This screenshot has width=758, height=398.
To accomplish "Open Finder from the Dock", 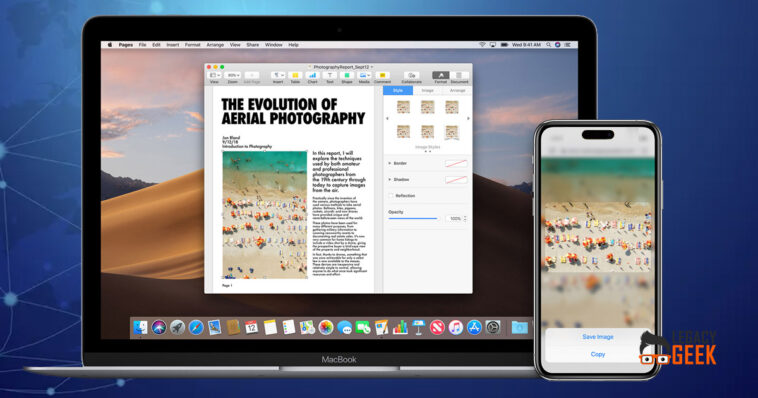I will (140, 327).
